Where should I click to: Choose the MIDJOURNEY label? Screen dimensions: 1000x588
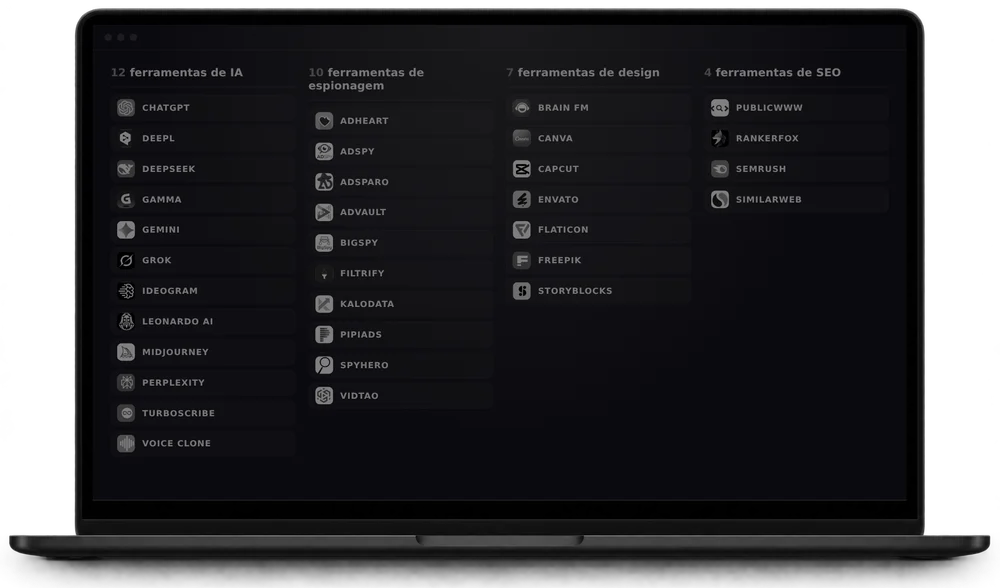[175, 352]
